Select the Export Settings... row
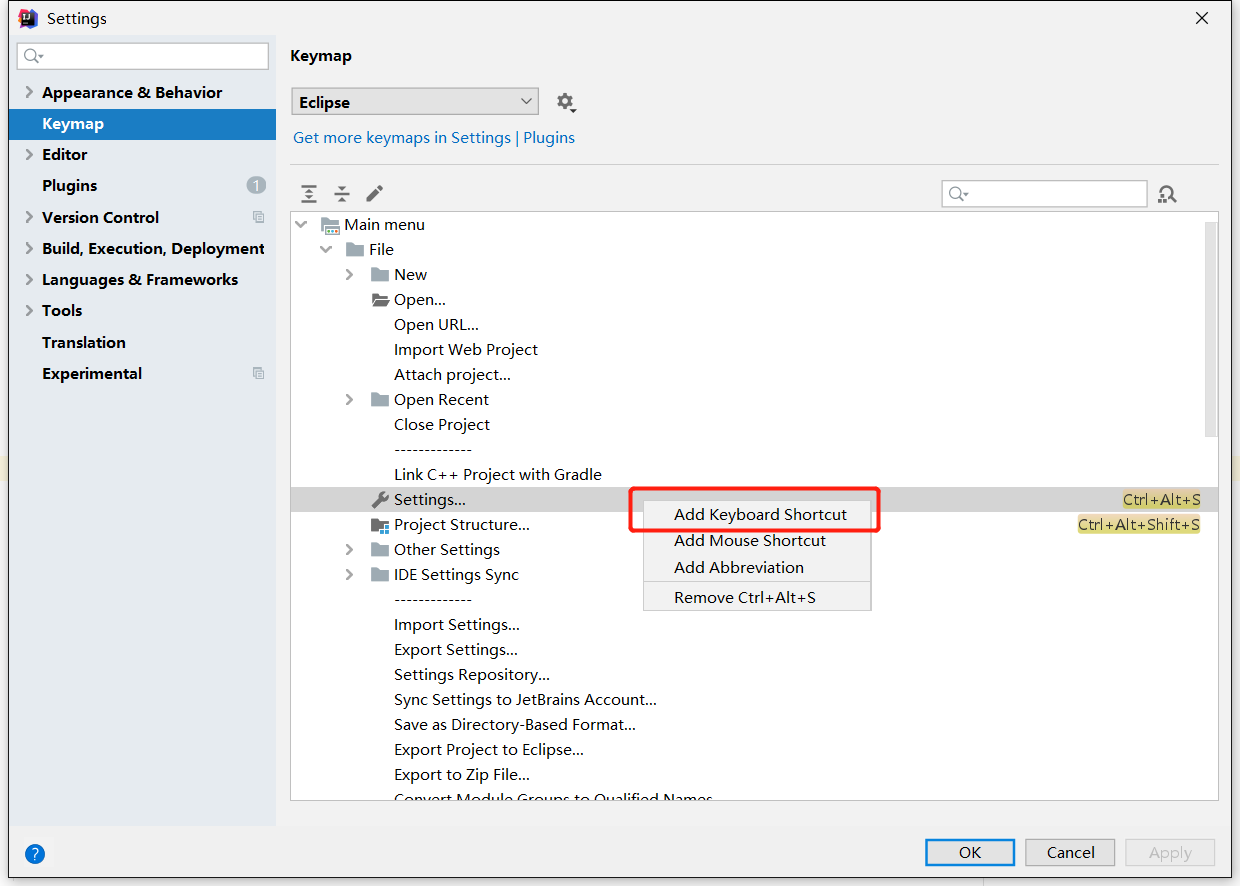This screenshot has height=886, width=1240. tap(754, 650)
